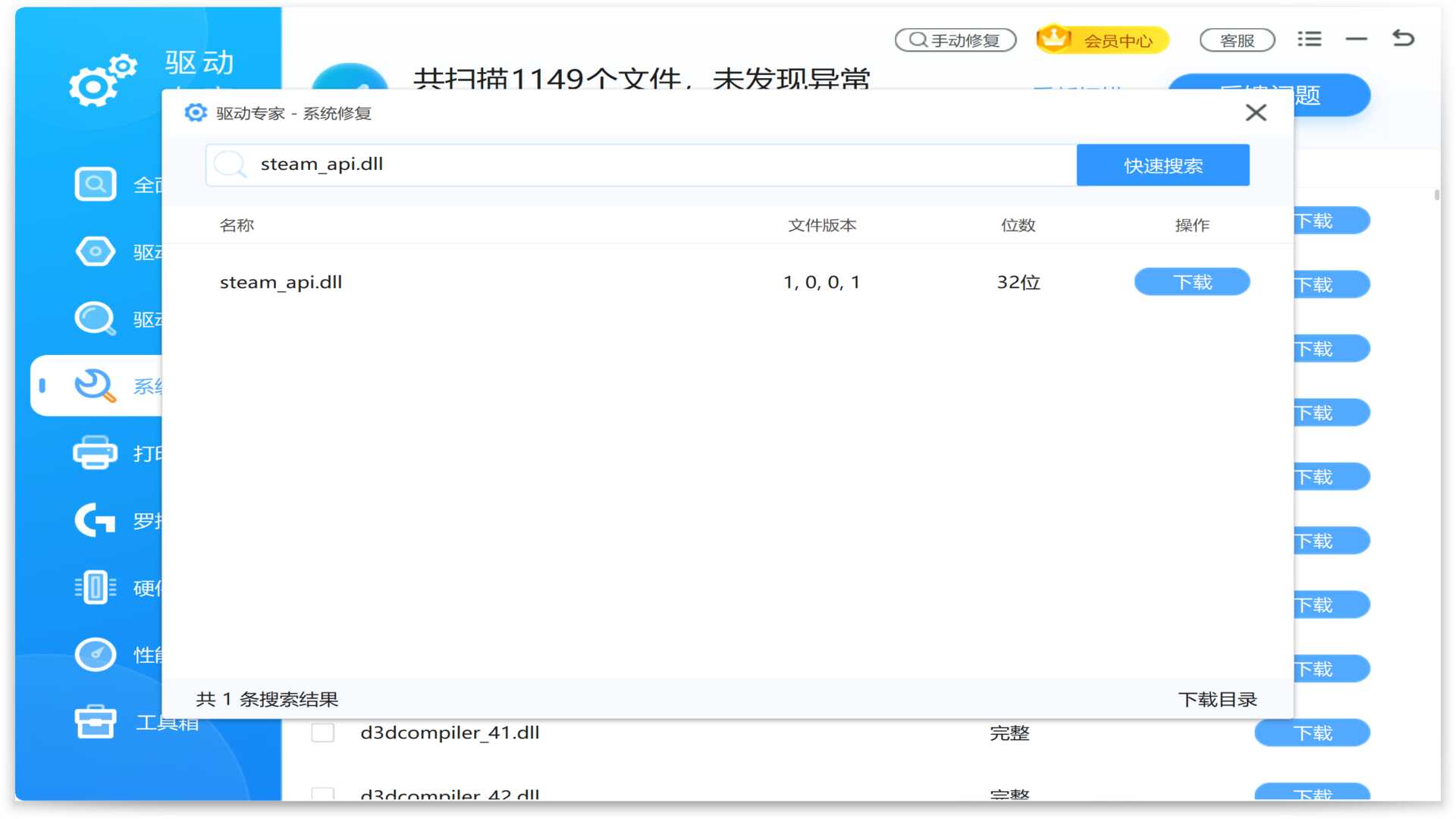The height and width of the screenshot is (819, 1456).
Task: Open the Logitech G sidebar icon
Action: (x=96, y=520)
